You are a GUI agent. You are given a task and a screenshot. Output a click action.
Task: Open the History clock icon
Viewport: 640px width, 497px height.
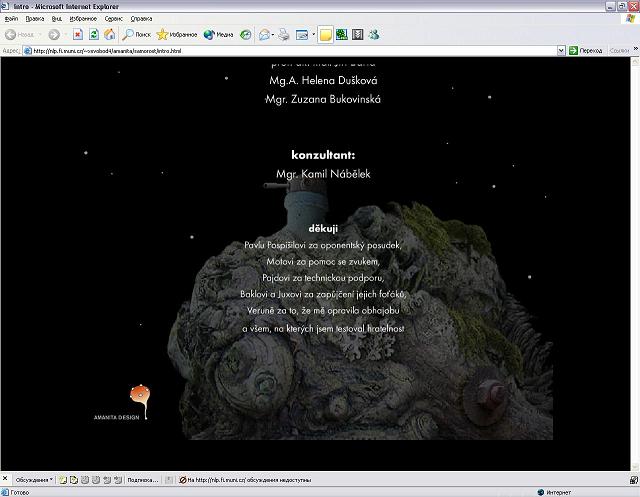[245, 35]
